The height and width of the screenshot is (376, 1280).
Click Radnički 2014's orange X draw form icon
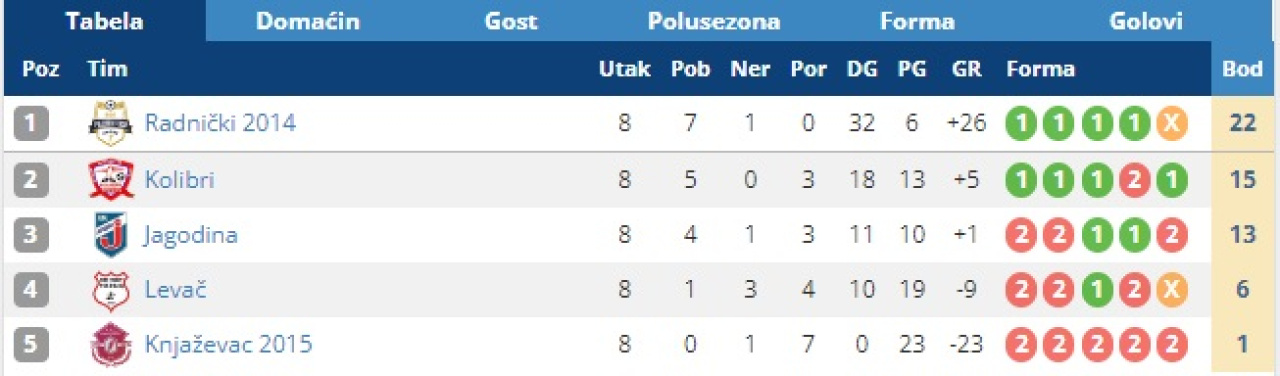coord(1172,125)
